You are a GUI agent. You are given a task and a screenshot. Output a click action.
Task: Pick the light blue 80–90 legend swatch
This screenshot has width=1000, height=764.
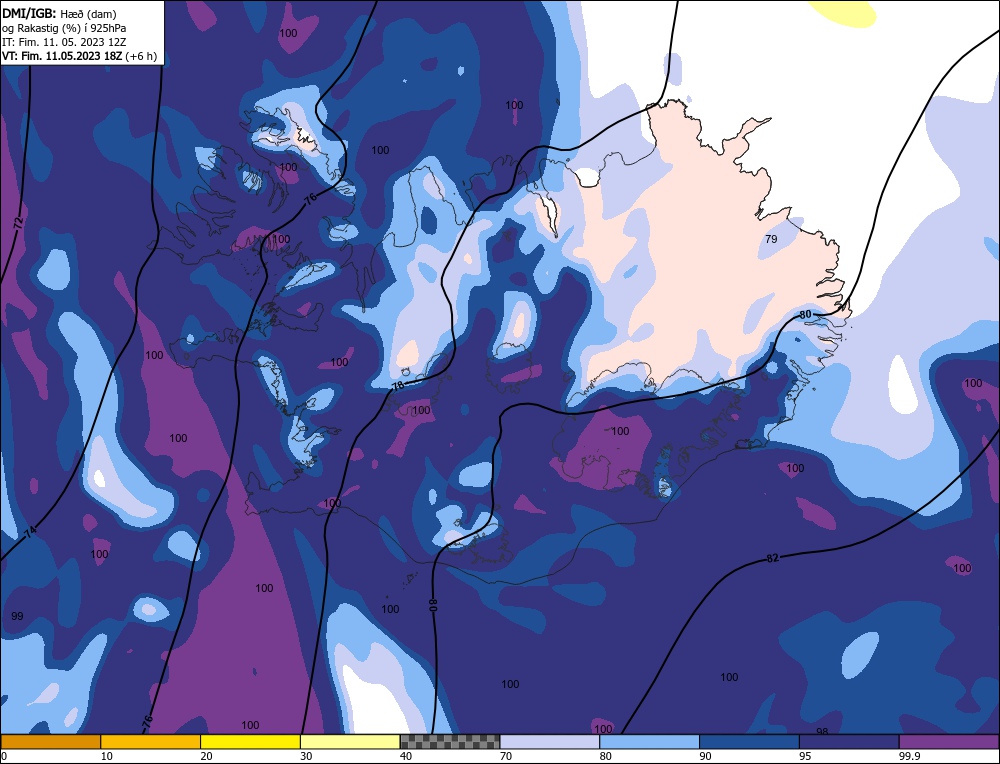650,742
